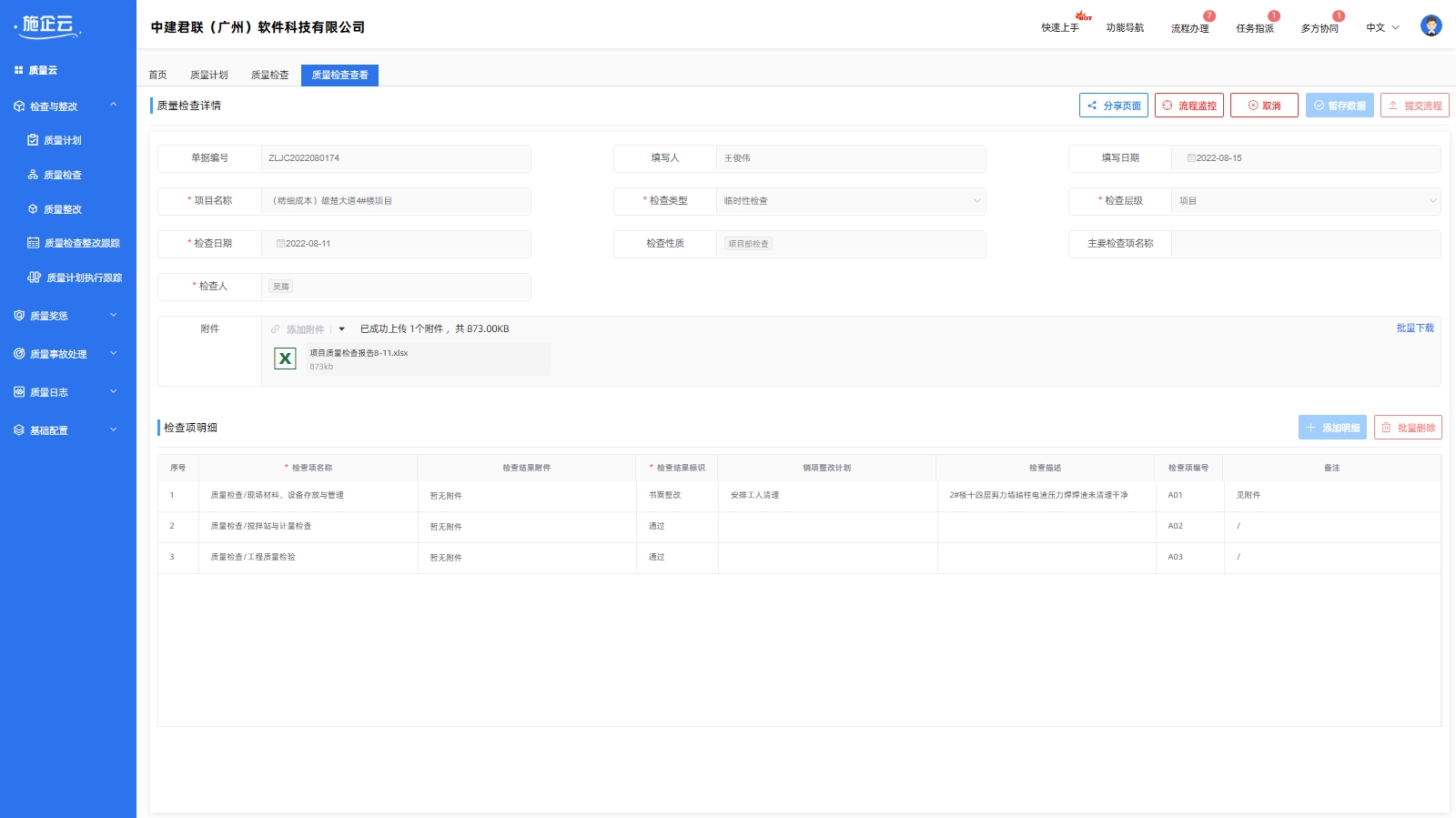Open 质量检查整改跟踪 in the sidebar
The height and width of the screenshot is (818, 1456).
click(82, 243)
